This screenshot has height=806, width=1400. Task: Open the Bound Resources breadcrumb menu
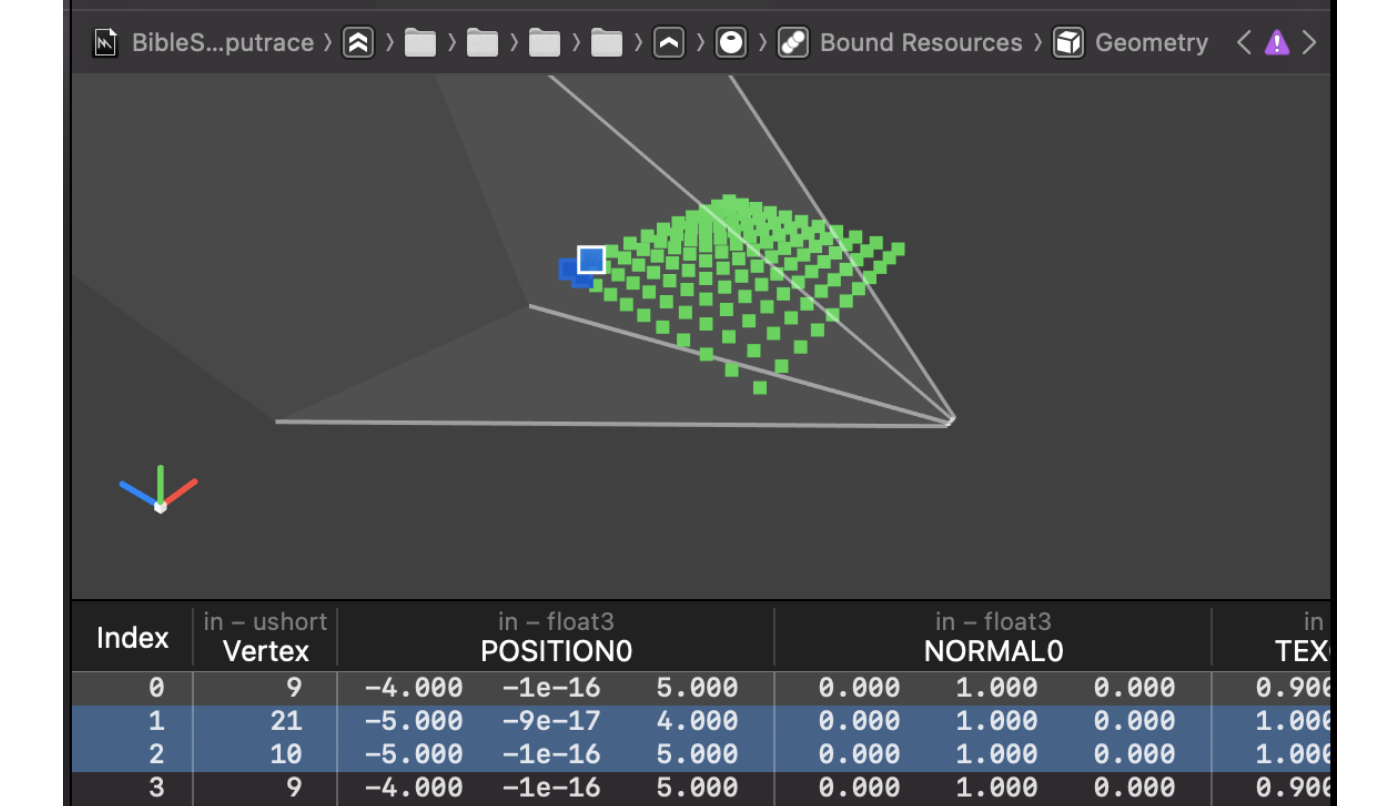[920, 42]
